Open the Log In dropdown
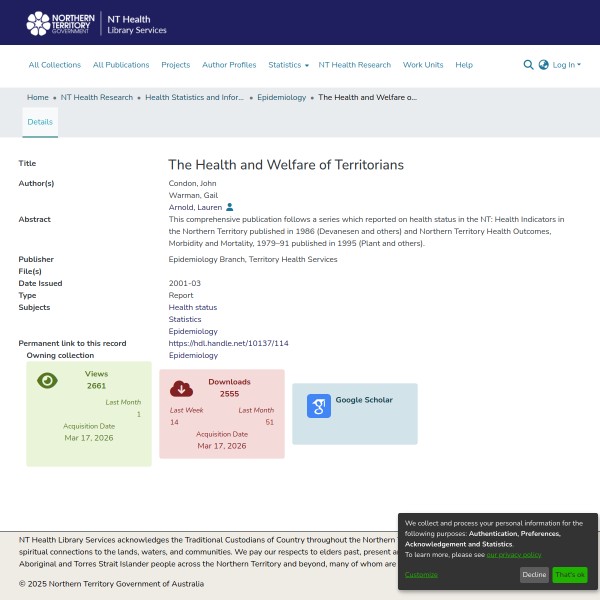This screenshot has height=600, width=600. pyautogui.click(x=566, y=65)
